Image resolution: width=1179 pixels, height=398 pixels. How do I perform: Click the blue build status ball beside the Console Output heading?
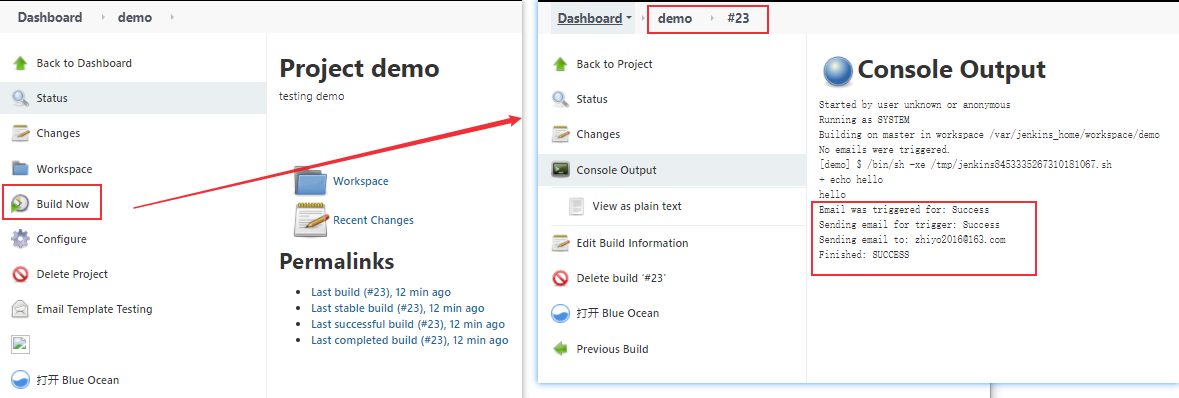[x=838, y=71]
